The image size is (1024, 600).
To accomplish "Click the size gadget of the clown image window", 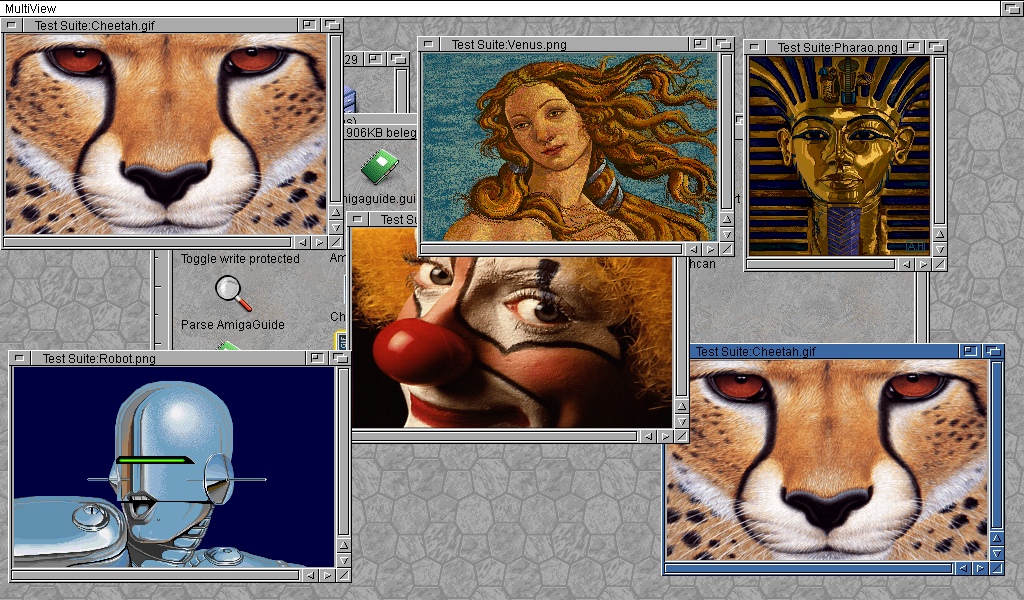I will tap(681, 436).
